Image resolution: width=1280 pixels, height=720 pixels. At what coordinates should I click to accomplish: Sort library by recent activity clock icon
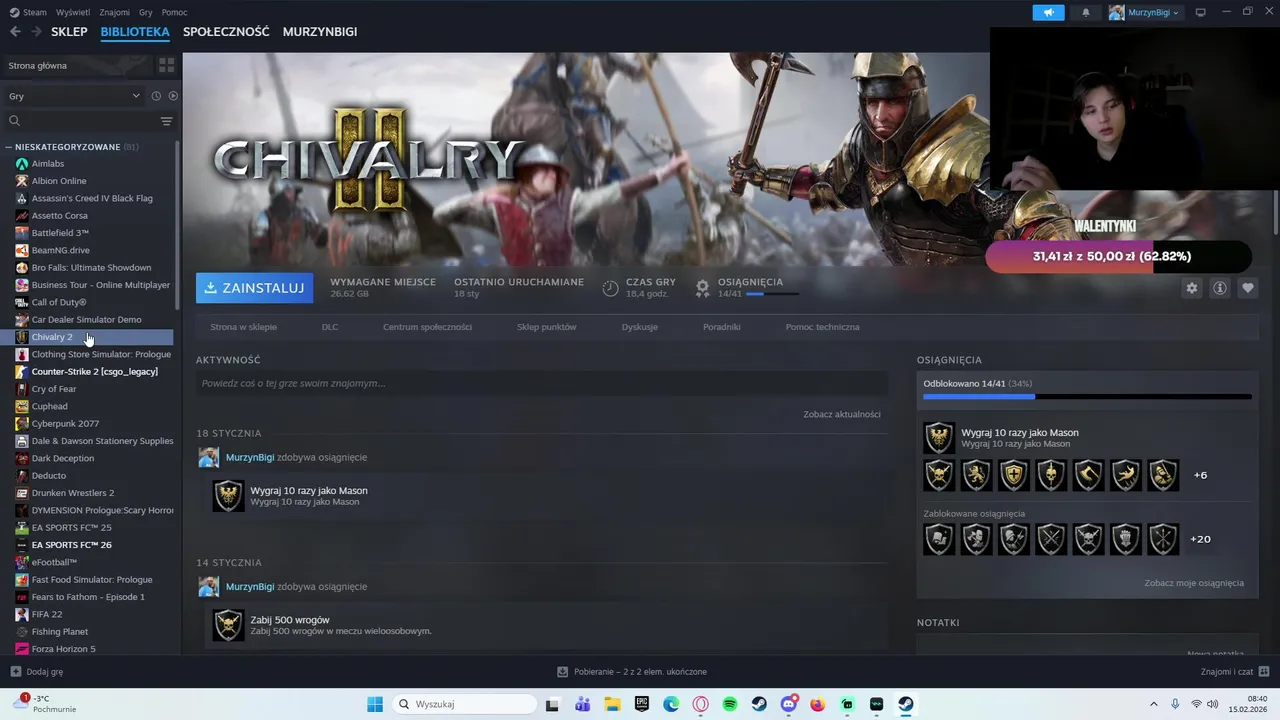[156, 96]
